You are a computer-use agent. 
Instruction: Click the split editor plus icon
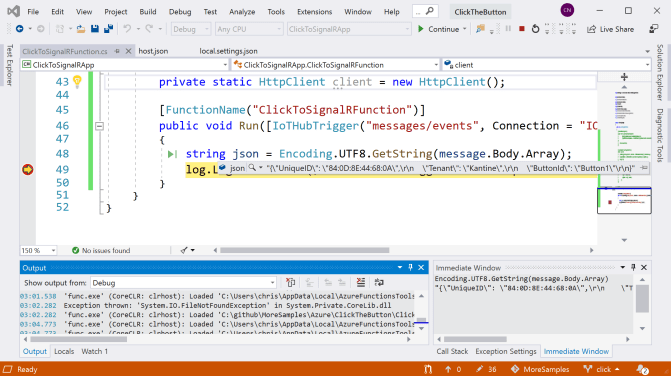tap(624, 77)
